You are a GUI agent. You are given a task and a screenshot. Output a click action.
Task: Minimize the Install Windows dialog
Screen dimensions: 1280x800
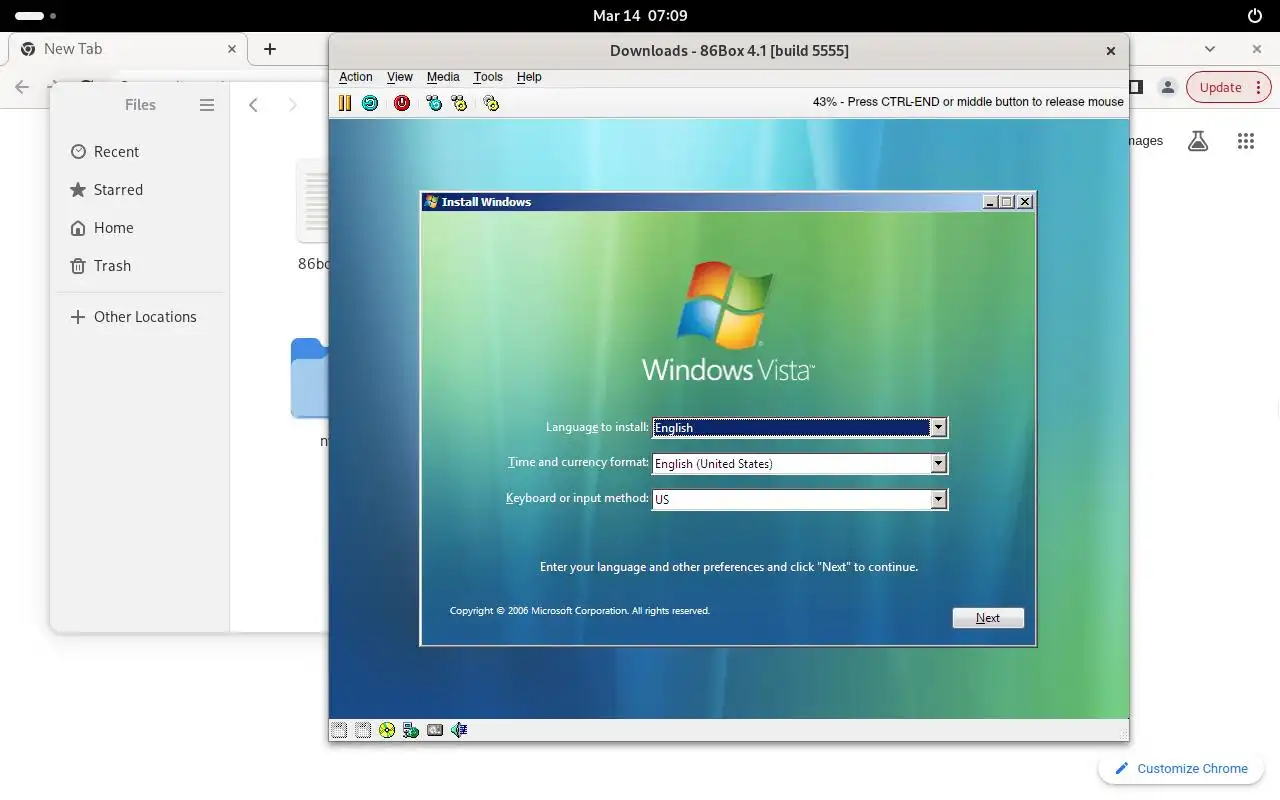990,202
